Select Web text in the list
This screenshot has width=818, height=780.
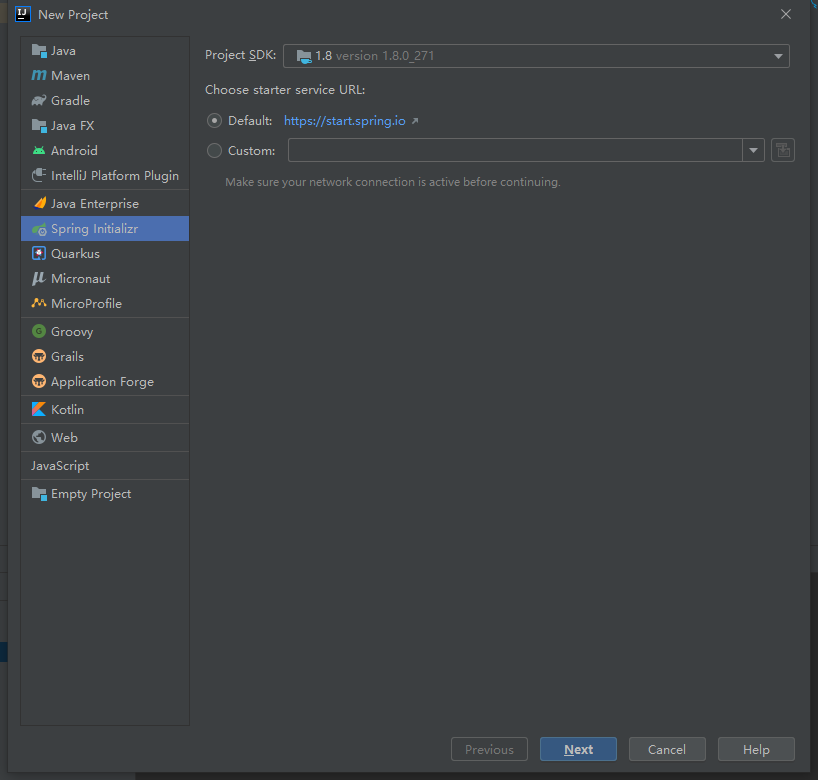click(x=65, y=437)
